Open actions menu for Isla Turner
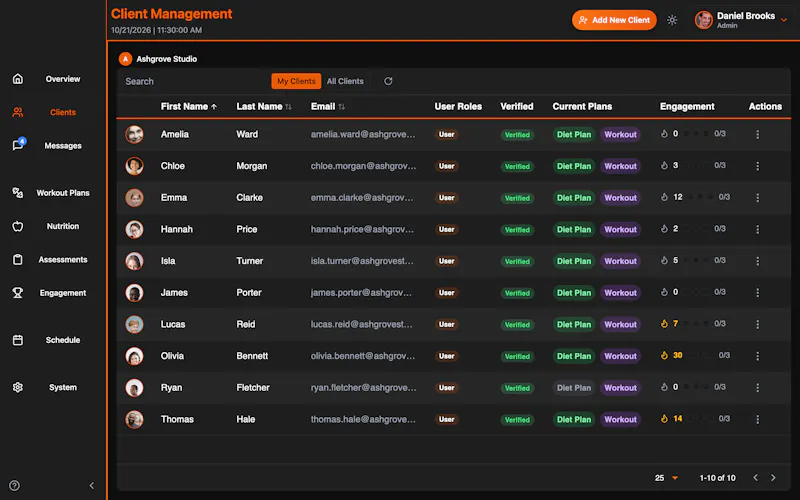Viewport: 800px width, 500px height. click(x=757, y=261)
